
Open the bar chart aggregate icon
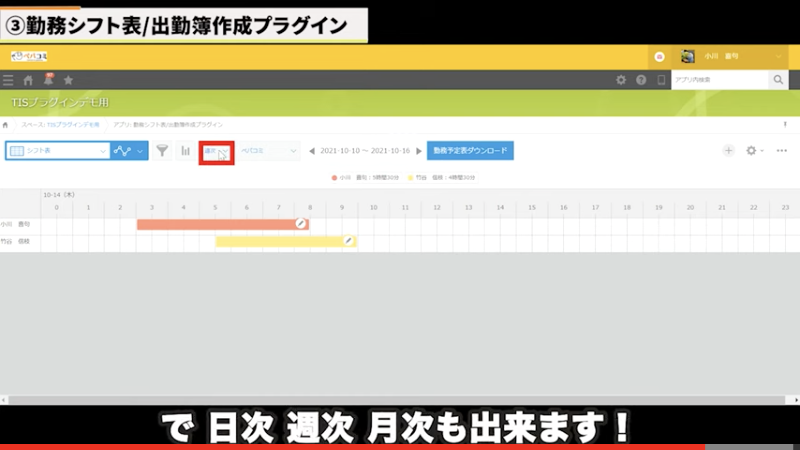tap(185, 151)
